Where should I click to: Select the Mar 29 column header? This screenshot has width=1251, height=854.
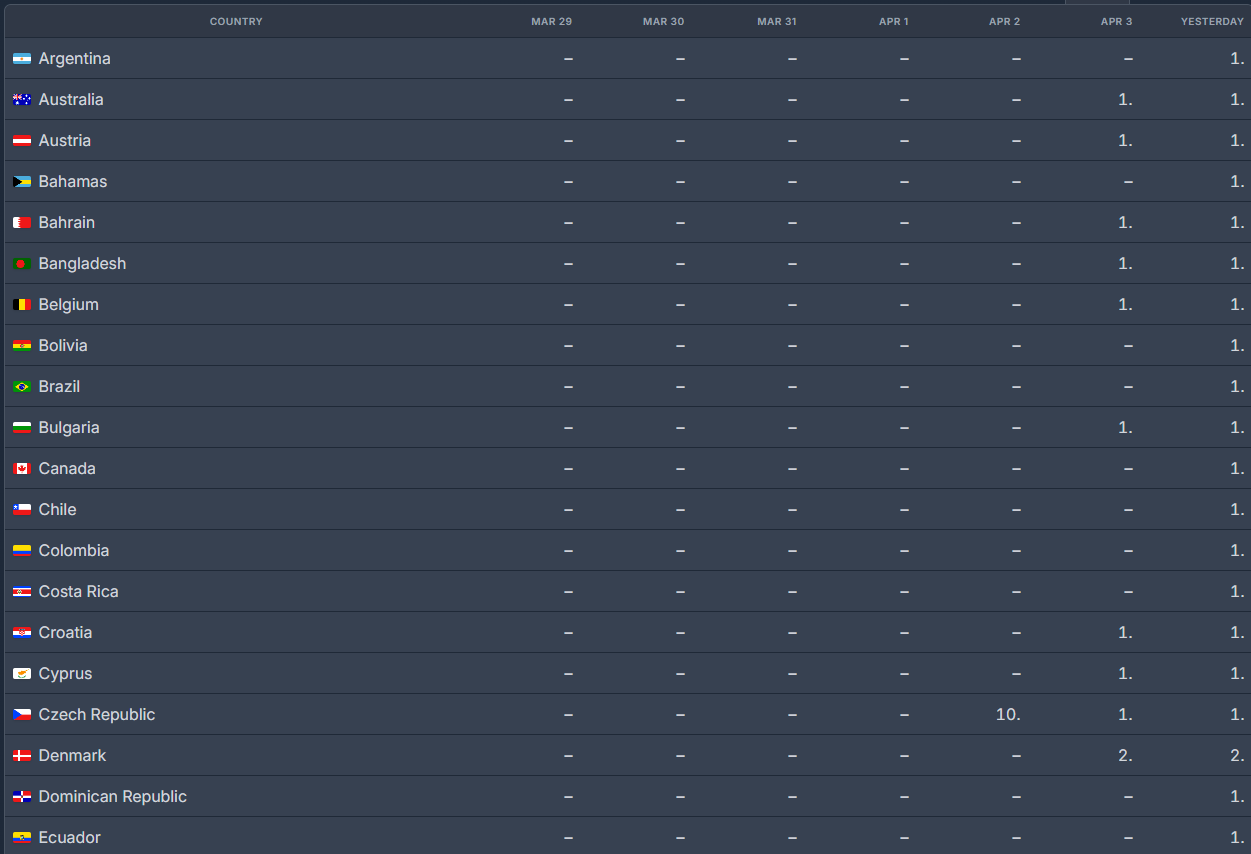[551, 21]
